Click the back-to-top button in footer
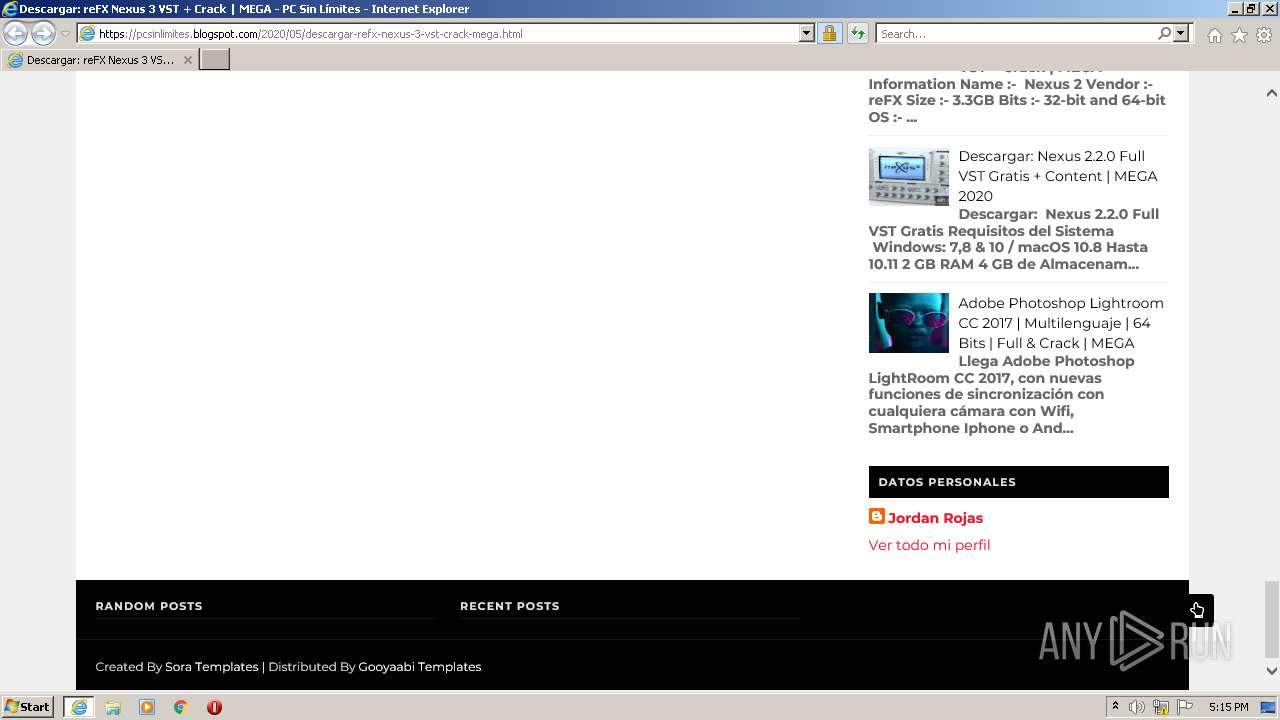1280x720 pixels. click(x=1197, y=610)
